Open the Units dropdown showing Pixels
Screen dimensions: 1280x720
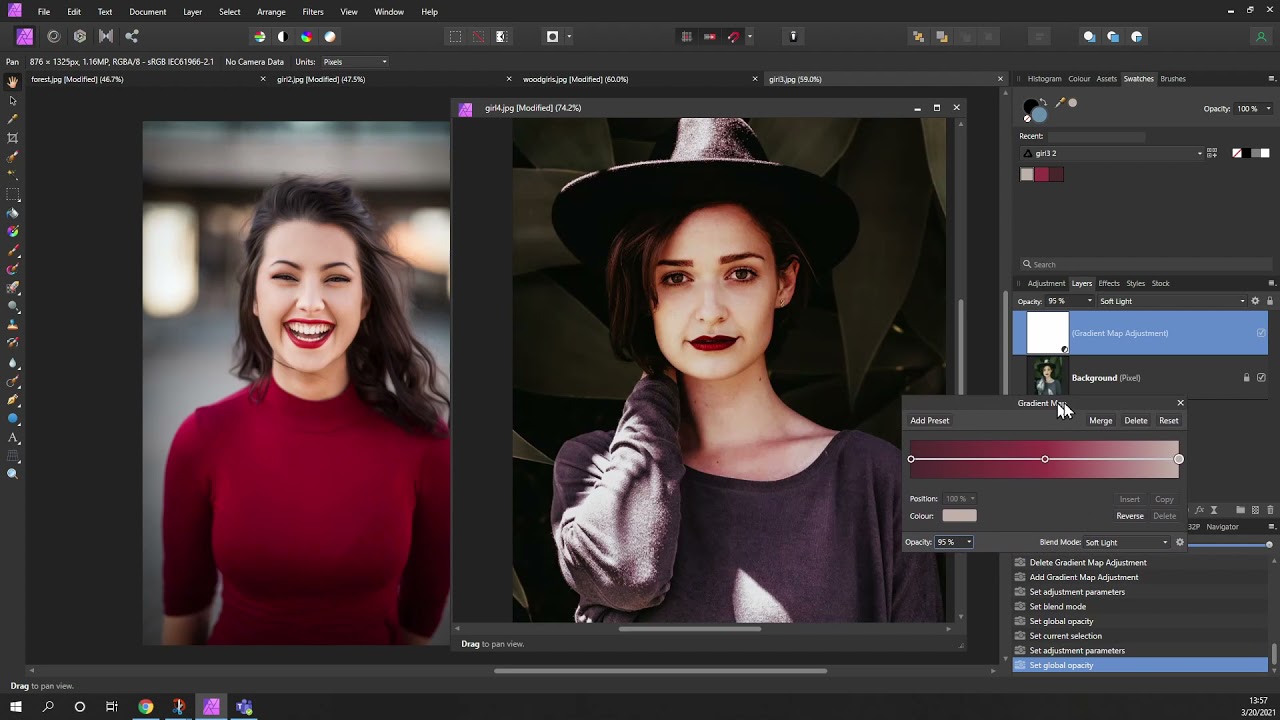click(354, 62)
